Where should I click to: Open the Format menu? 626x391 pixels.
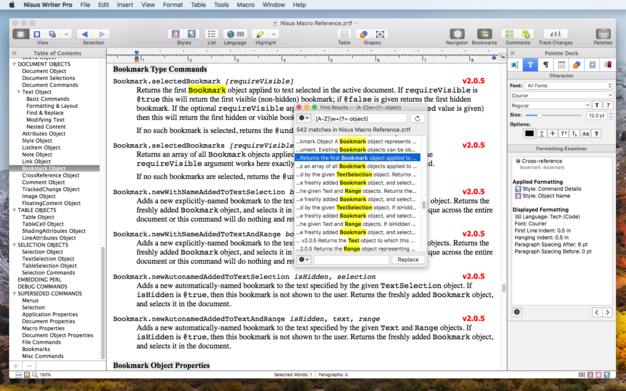coord(172,5)
